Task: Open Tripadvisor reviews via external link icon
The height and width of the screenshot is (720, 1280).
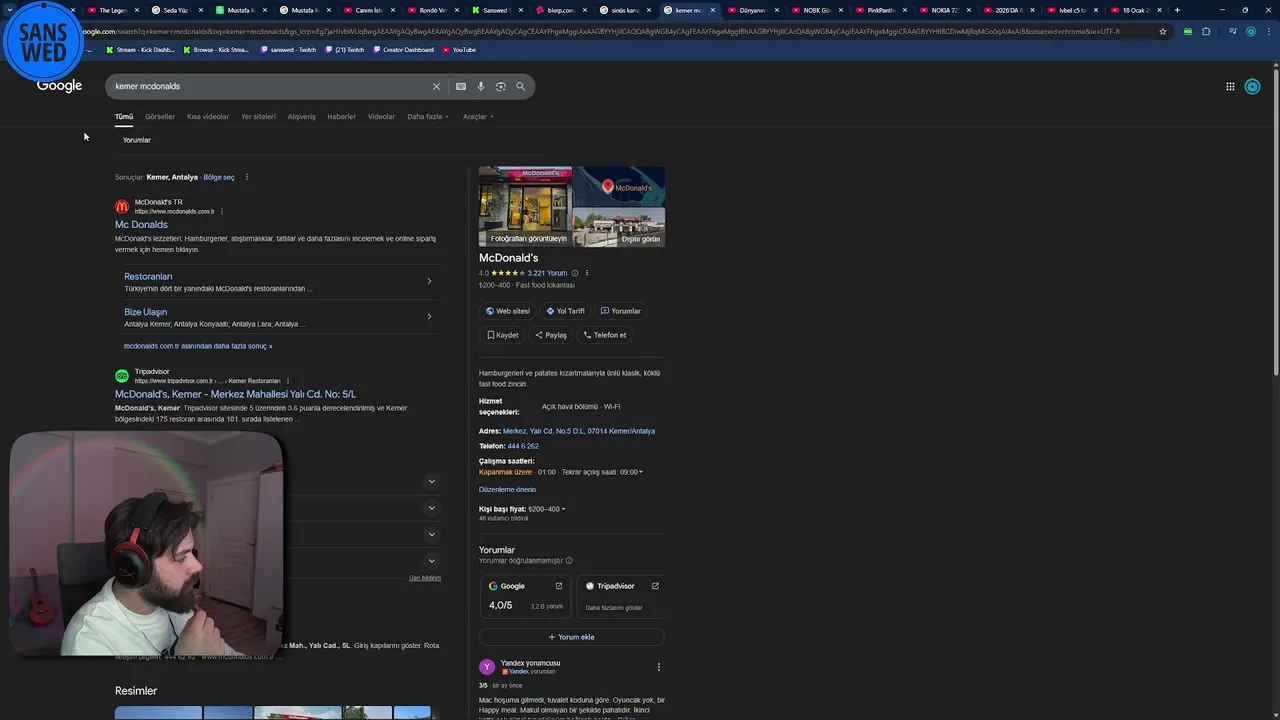Action: click(655, 586)
